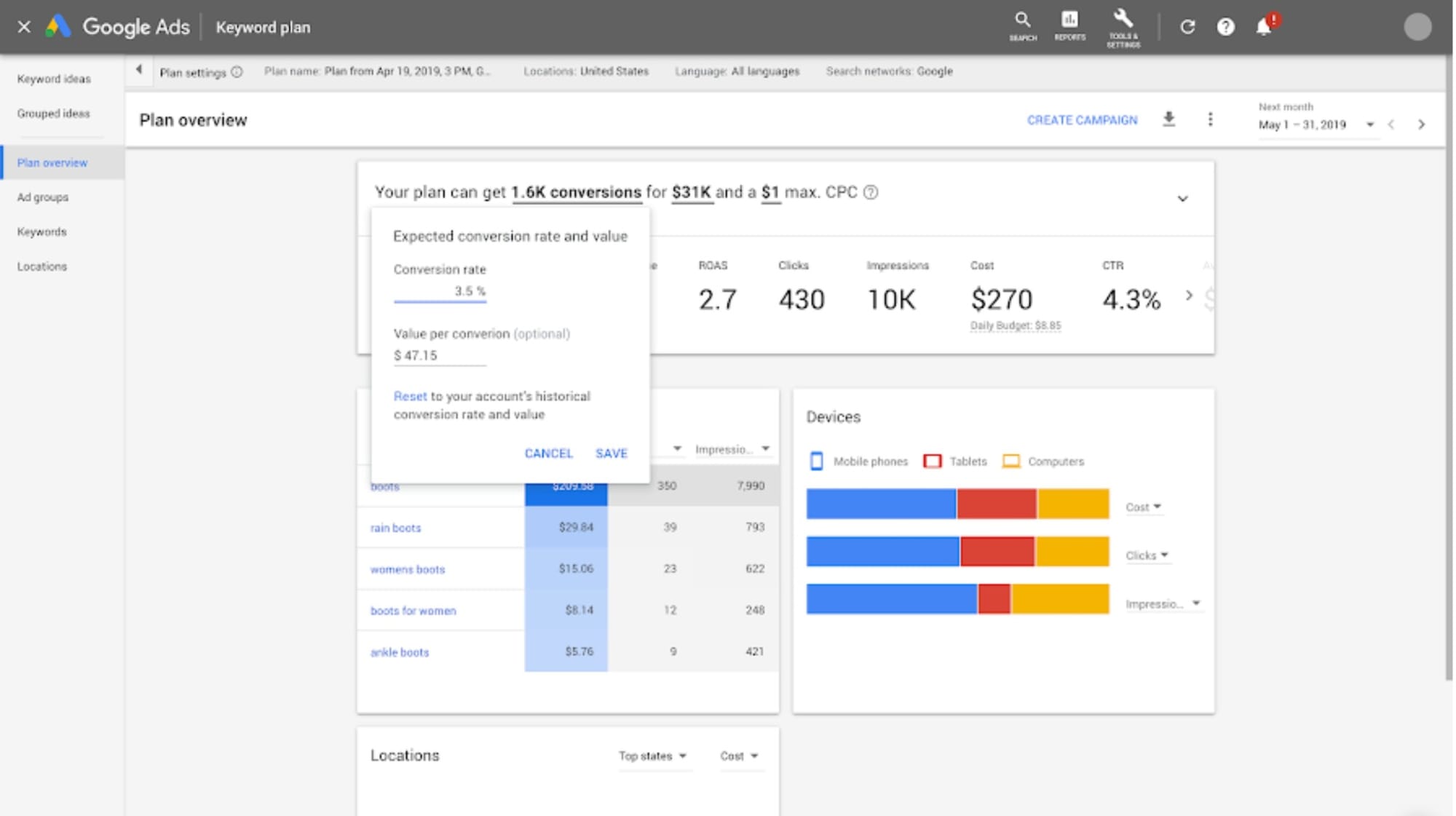Click the CANCEL button in dialog
This screenshot has width=1456, height=816.
548,453
